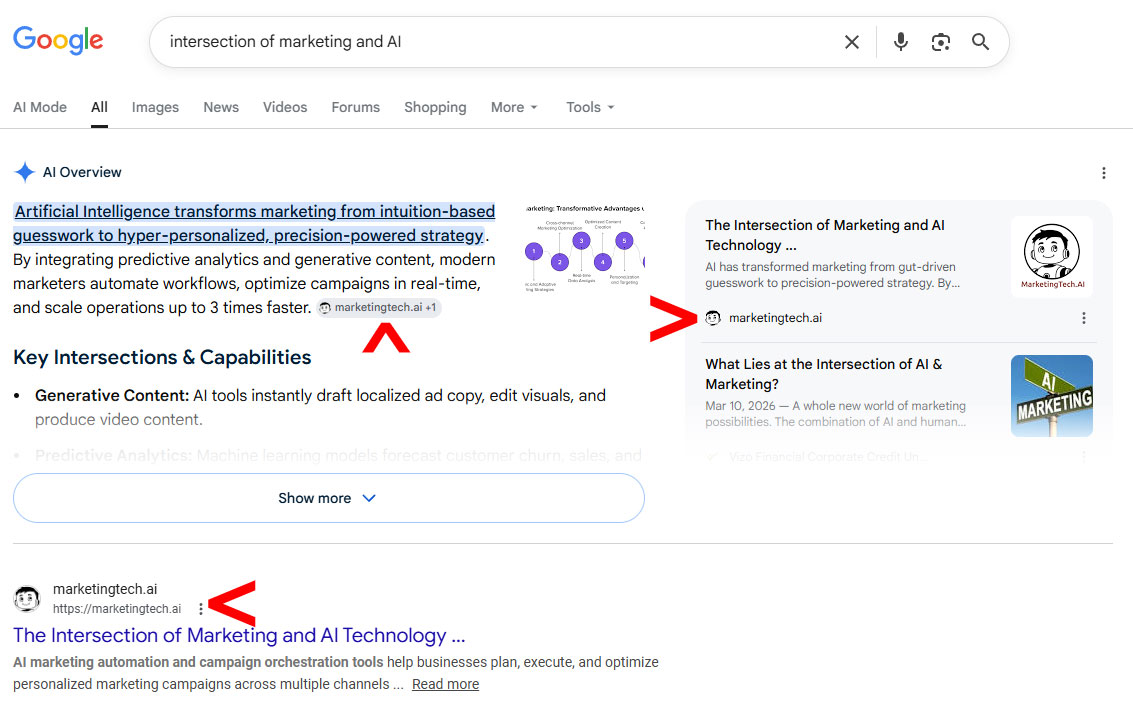Open 'The Intersection of Marketing and AI Technology' card
The image size is (1133, 717).
click(824, 235)
